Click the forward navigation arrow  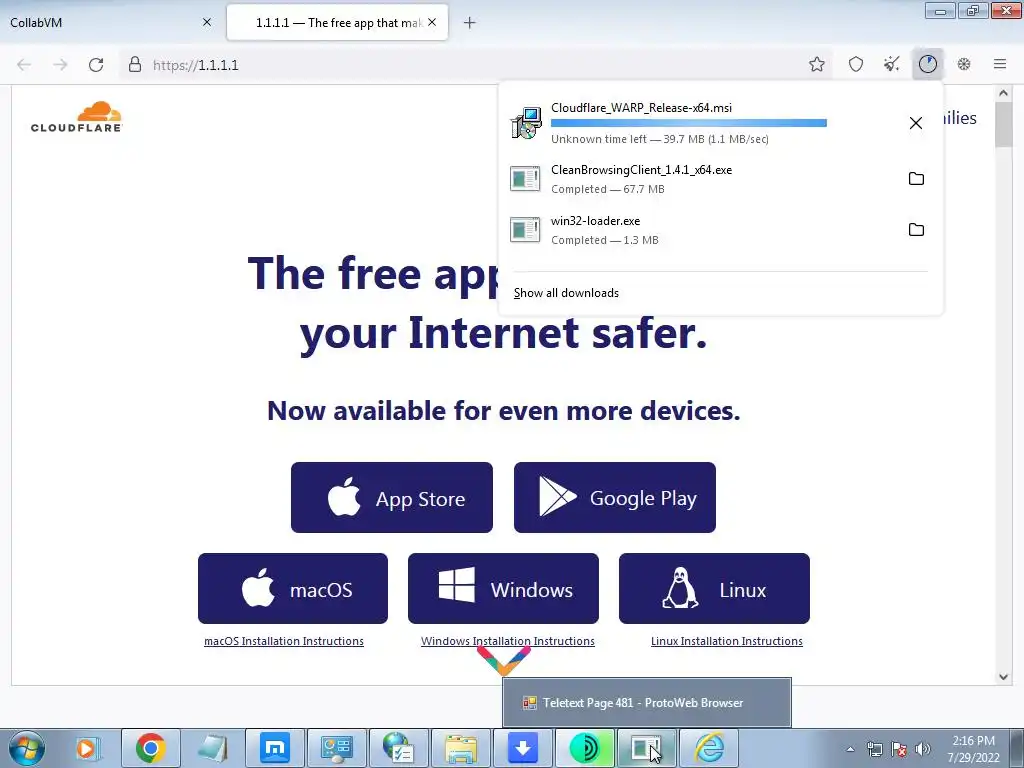pos(60,65)
